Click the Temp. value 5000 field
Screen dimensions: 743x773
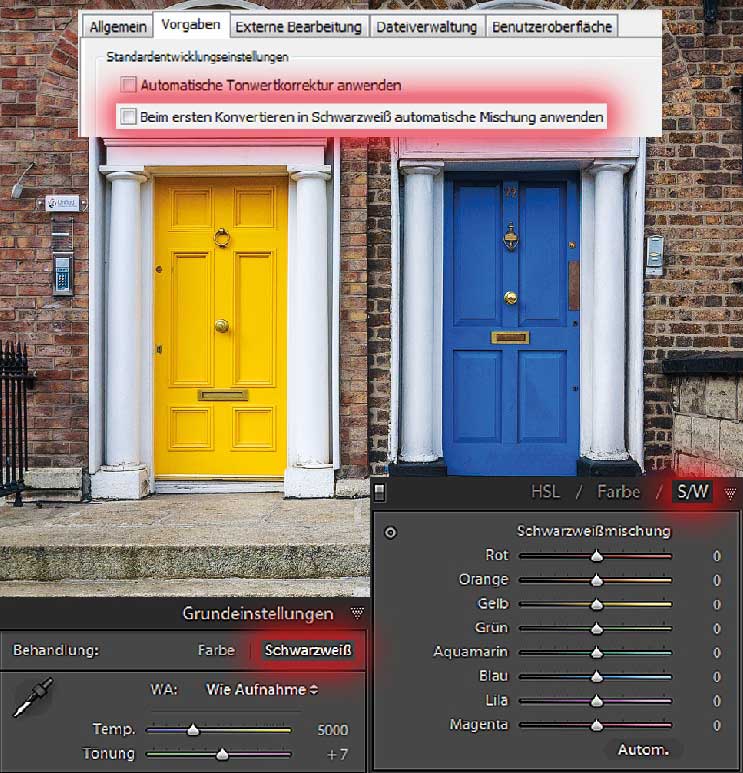coord(332,730)
